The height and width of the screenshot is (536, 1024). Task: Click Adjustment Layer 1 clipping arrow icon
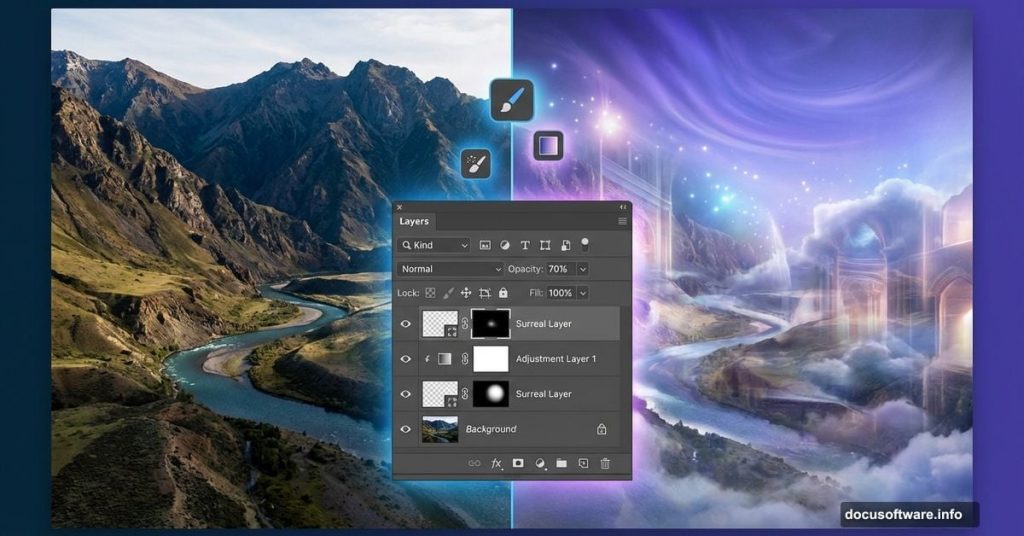pos(427,358)
